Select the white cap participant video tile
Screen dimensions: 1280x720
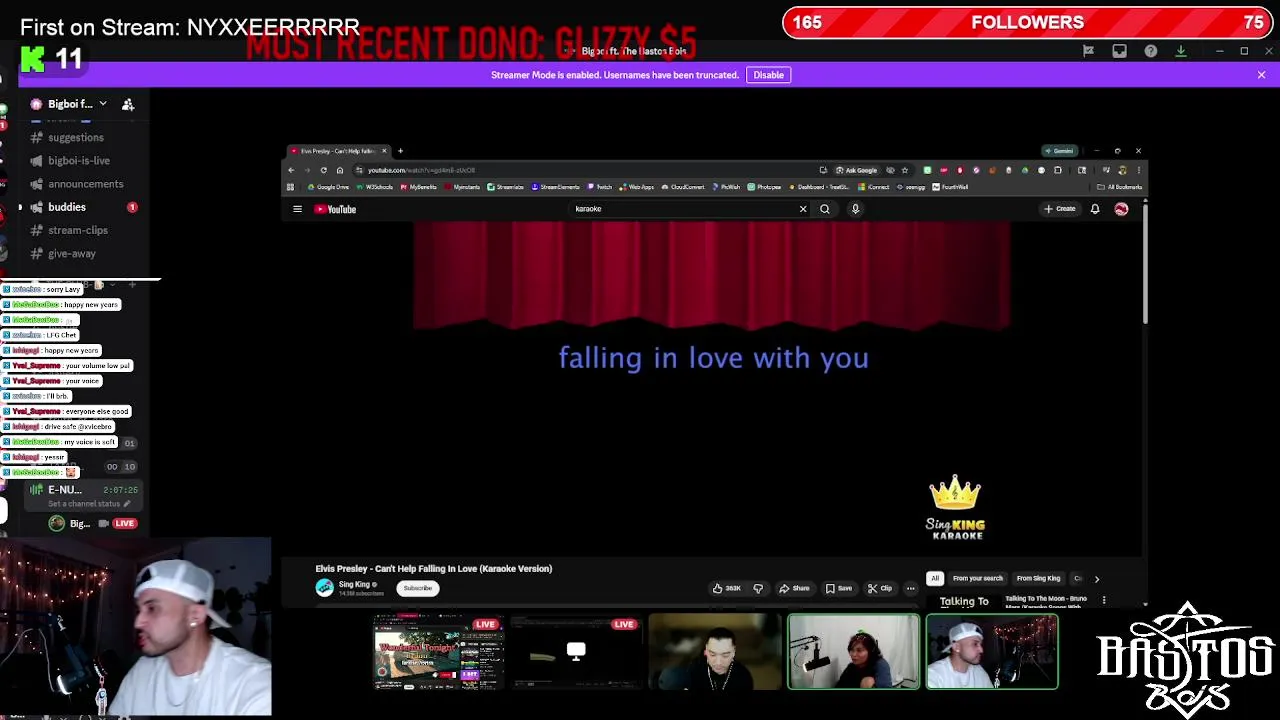pyautogui.click(x=992, y=653)
